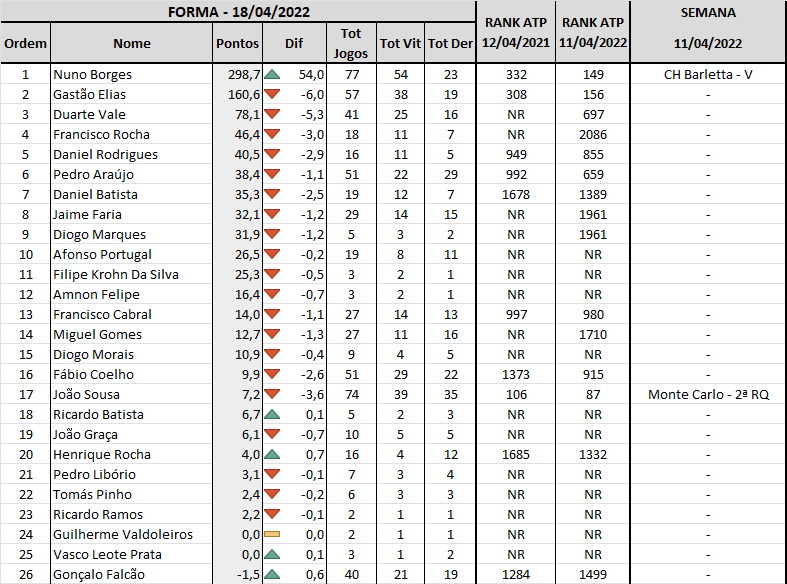Click the Tot Jogos column header

[351, 43]
